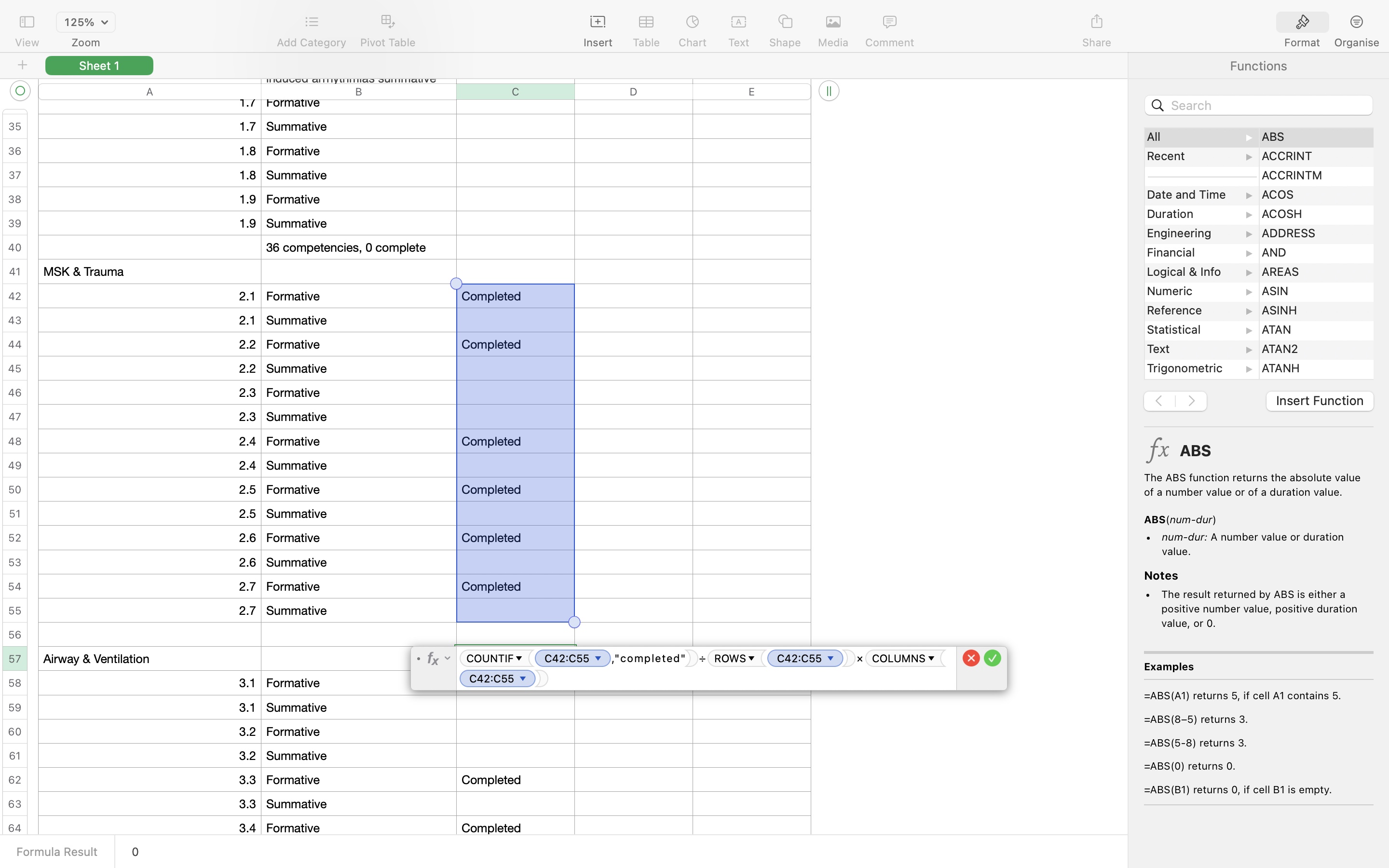1389x868 pixels.
Task: Cancel formula editing with red X
Action: pos(970,658)
